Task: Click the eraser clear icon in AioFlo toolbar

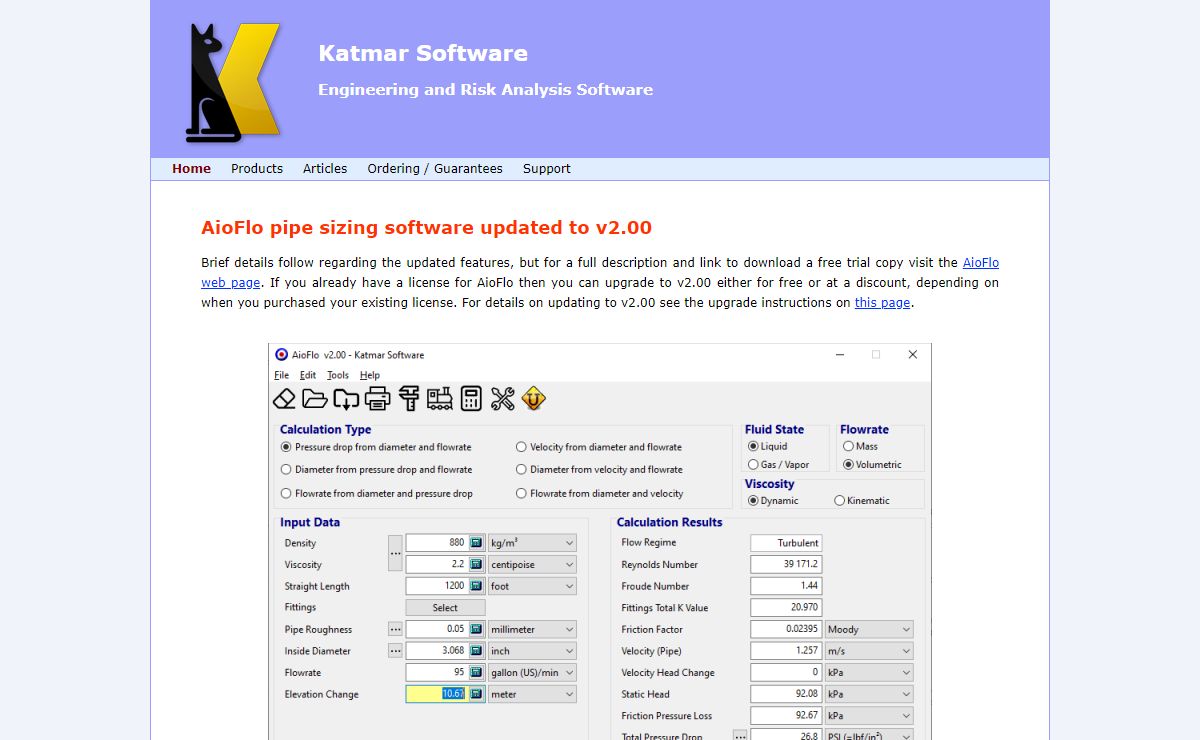Action: (x=284, y=399)
